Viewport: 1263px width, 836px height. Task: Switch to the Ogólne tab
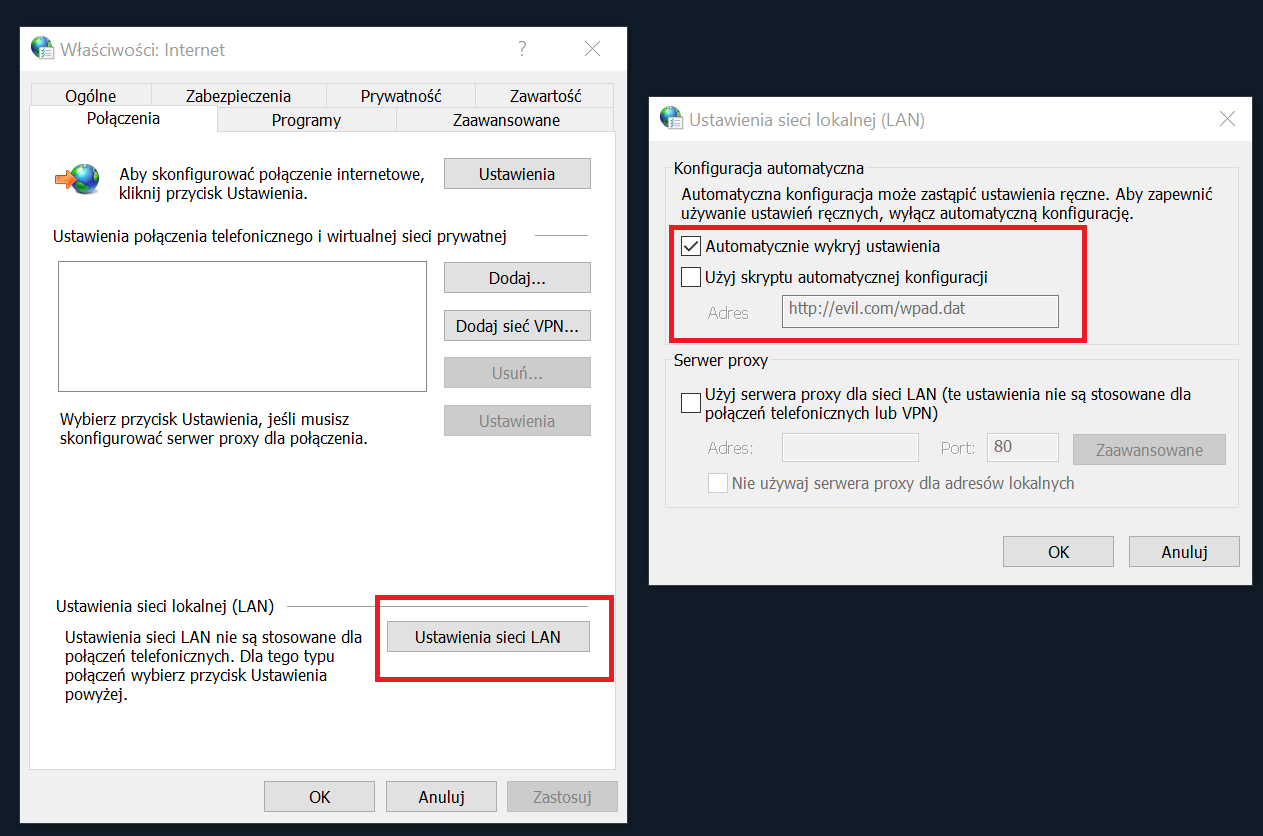(x=90, y=96)
